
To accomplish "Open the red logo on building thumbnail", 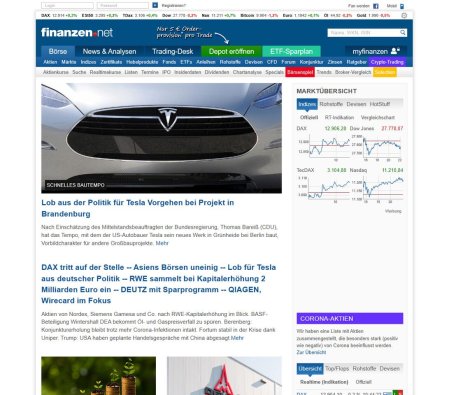I will click(224, 376).
